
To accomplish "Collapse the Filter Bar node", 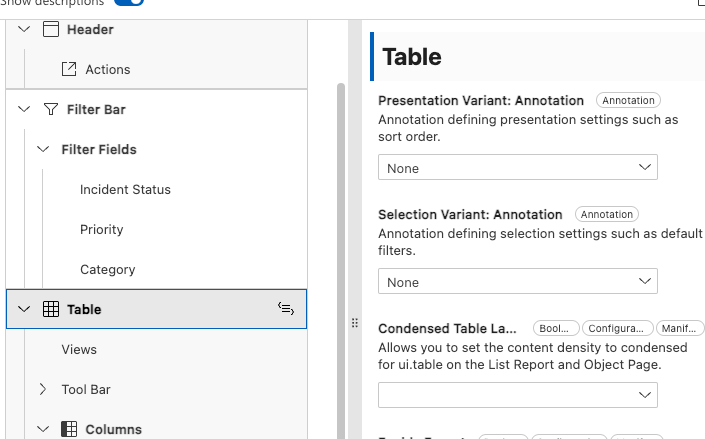I will click(25, 110).
